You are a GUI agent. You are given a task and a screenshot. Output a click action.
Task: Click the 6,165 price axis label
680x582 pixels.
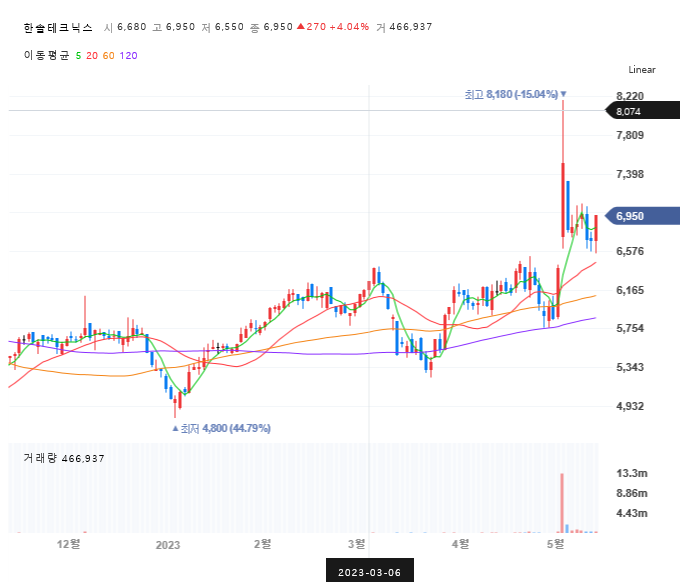[630, 290]
